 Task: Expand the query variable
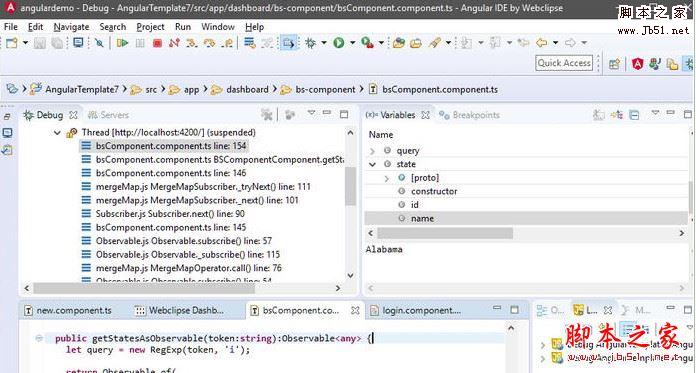pos(372,151)
